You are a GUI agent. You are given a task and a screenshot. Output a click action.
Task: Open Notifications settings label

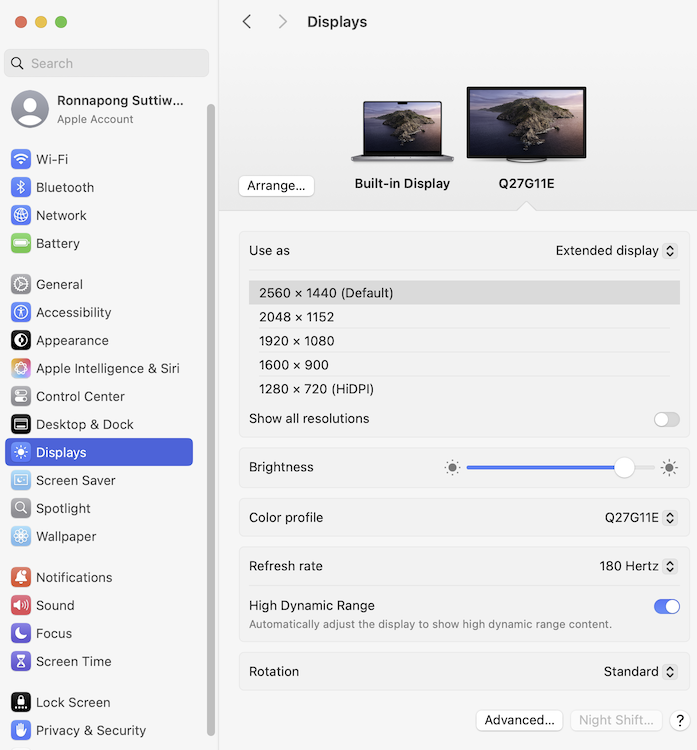pyautogui.click(x=74, y=577)
